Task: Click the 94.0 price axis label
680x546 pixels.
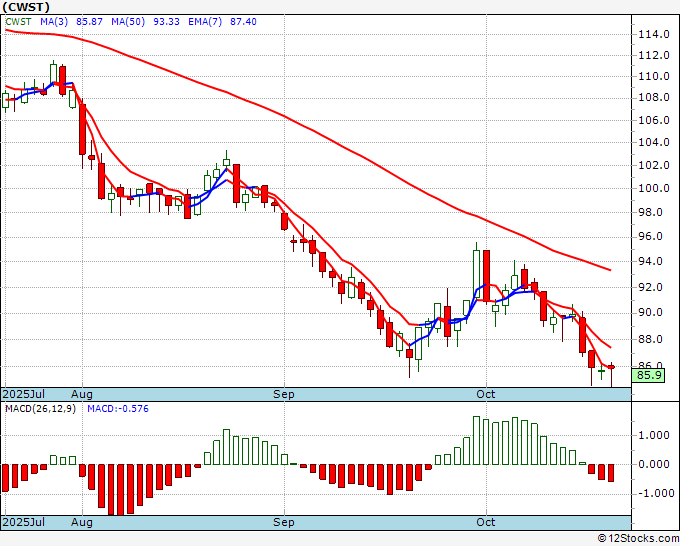Action: 651,262
